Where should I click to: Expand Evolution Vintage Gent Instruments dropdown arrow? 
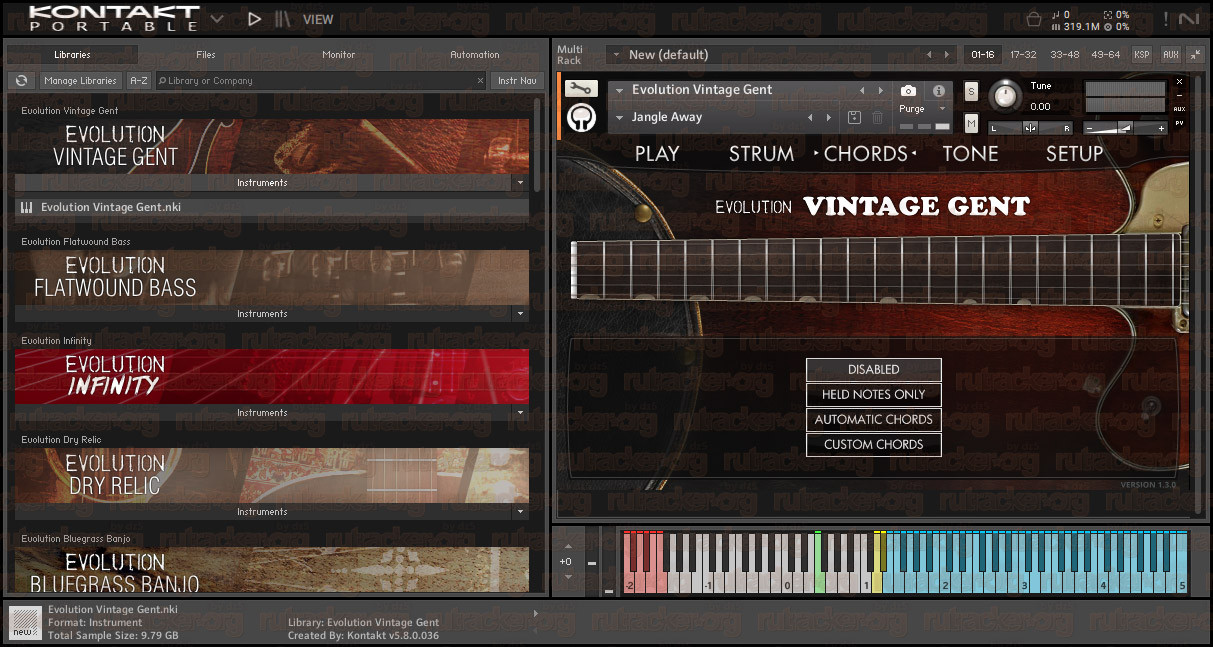(519, 183)
